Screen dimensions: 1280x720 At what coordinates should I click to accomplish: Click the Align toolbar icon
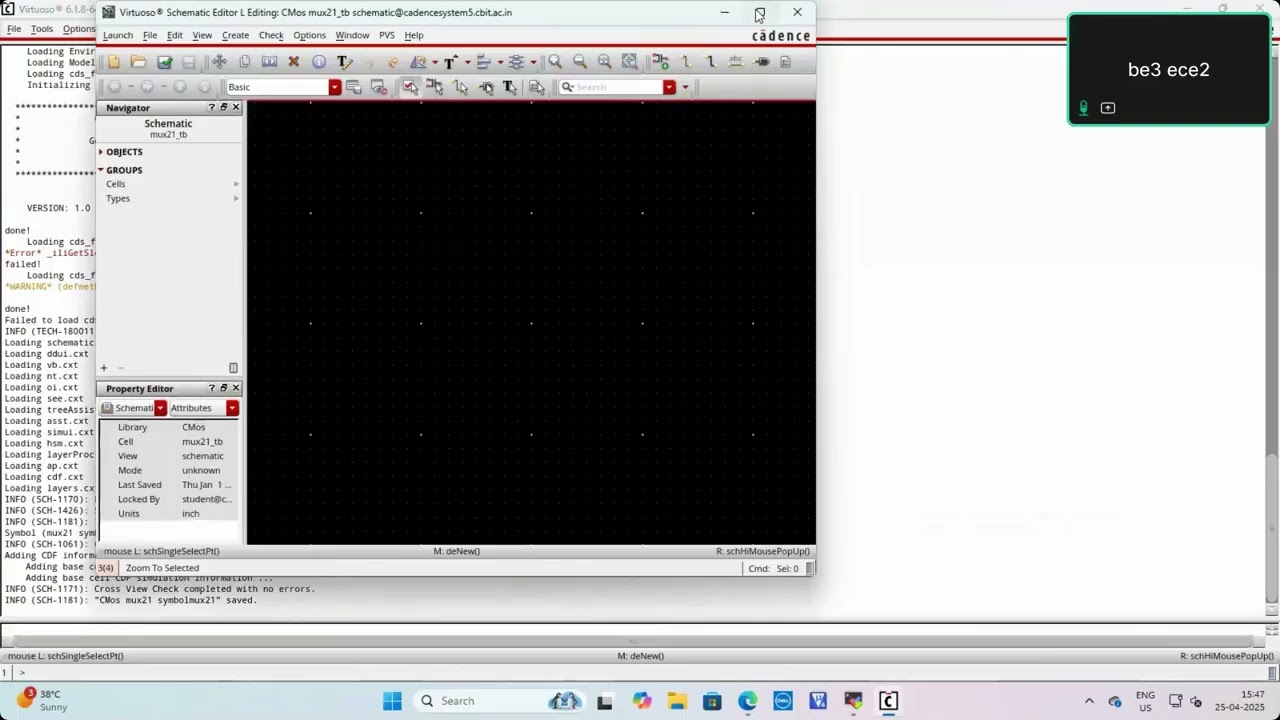point(483,62)
